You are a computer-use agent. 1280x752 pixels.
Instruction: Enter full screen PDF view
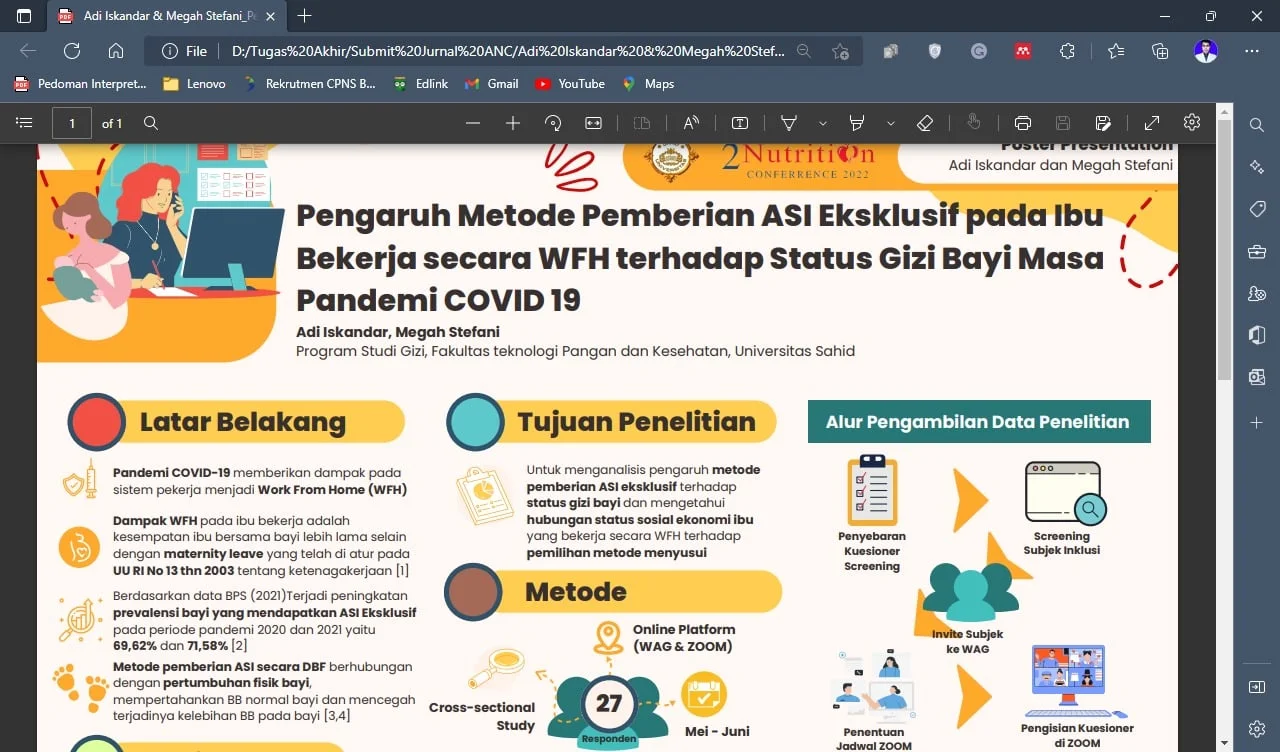(x=1152, y=123)
